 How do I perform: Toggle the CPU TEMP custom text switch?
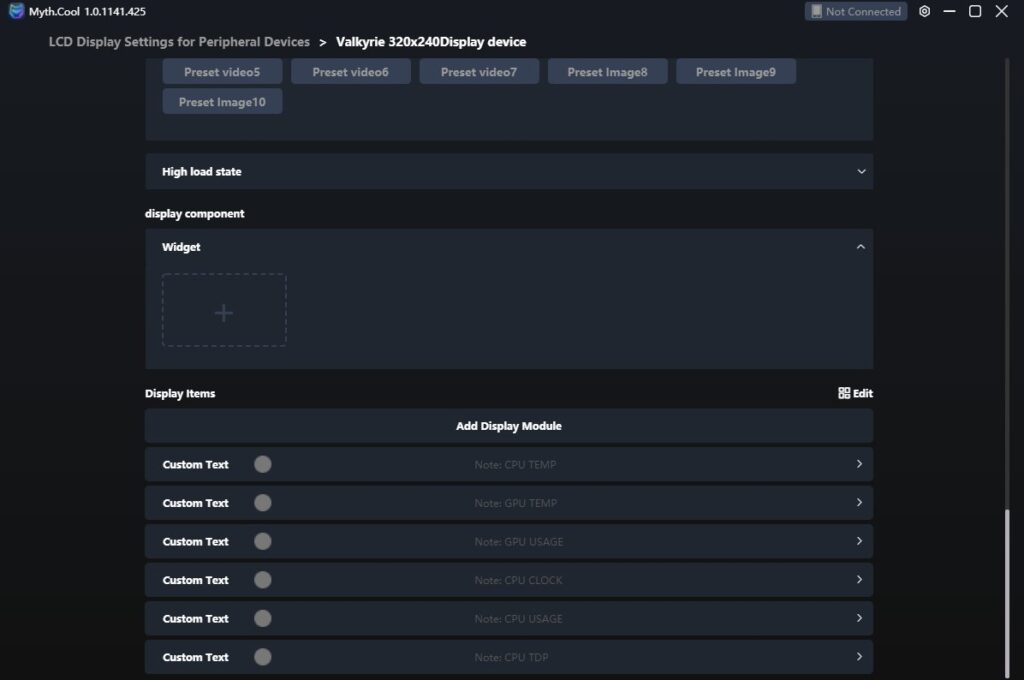[262, 464]
